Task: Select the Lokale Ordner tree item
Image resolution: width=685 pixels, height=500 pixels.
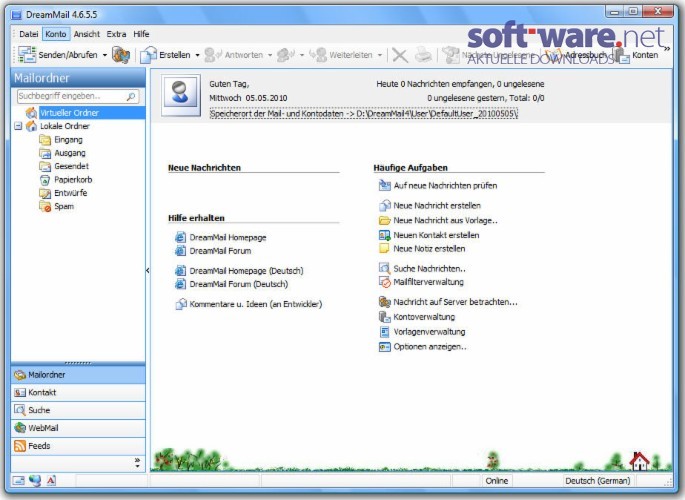Action: tap(65, 126)
